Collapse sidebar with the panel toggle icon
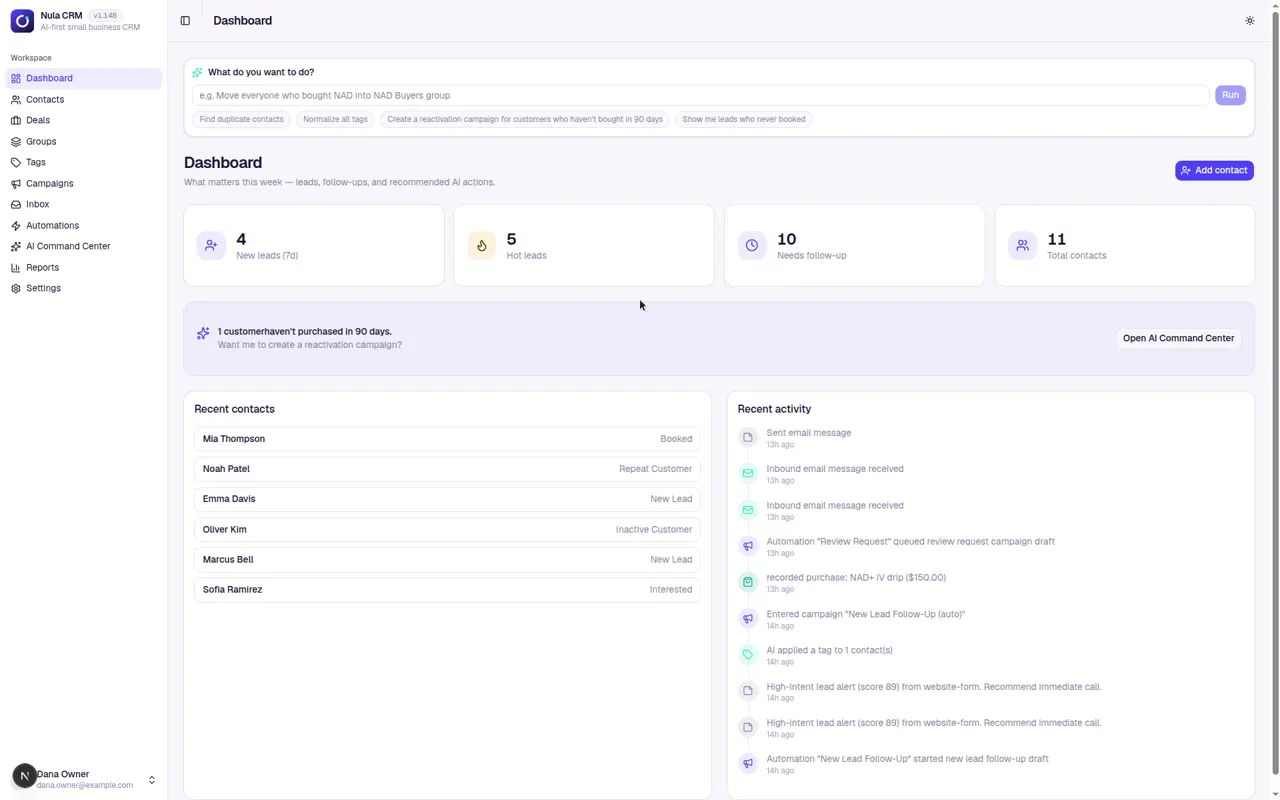The height and width of the screenshot is (800, 1280). [x=185, y=21]
